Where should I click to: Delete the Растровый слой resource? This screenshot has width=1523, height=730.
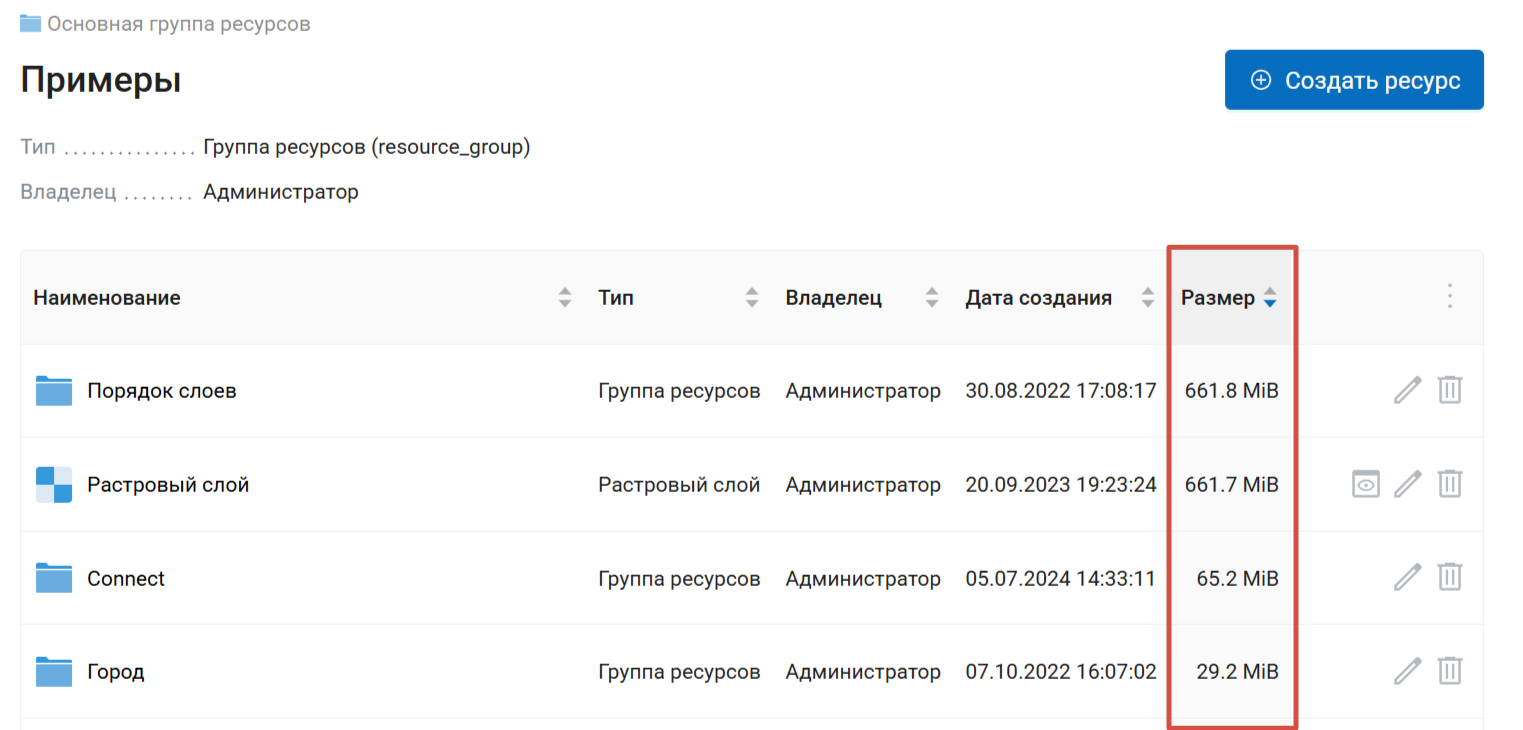1450,484
